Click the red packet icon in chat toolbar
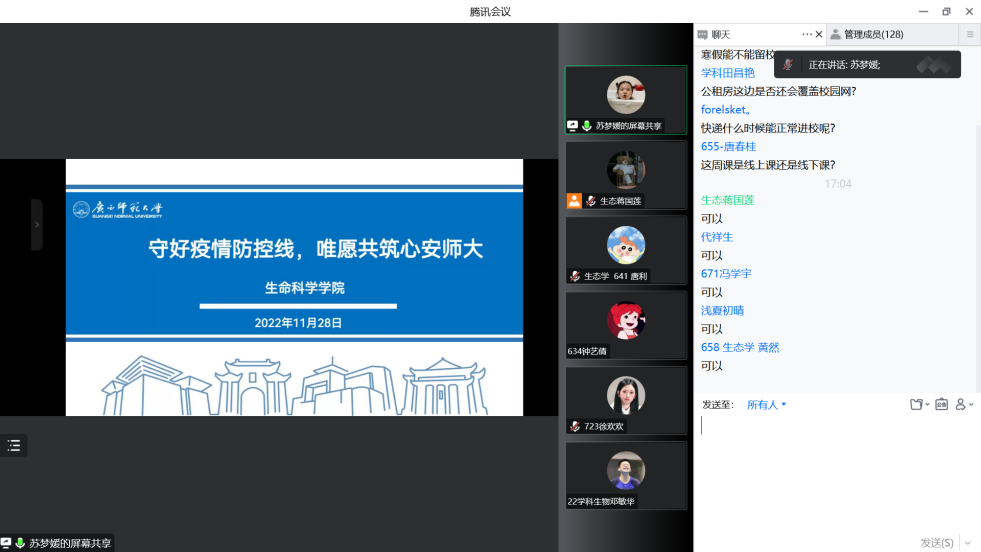This screenshot has height=552, width=981. pyautogui.click(x=941, y=405)
